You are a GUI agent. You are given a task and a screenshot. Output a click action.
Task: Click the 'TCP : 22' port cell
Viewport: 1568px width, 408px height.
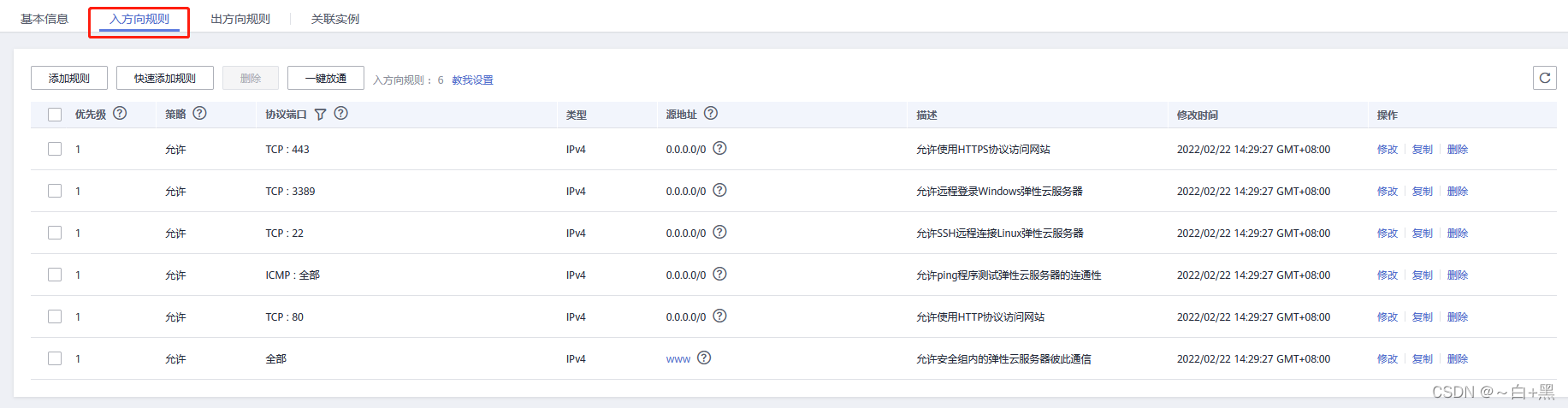point(284,233)
